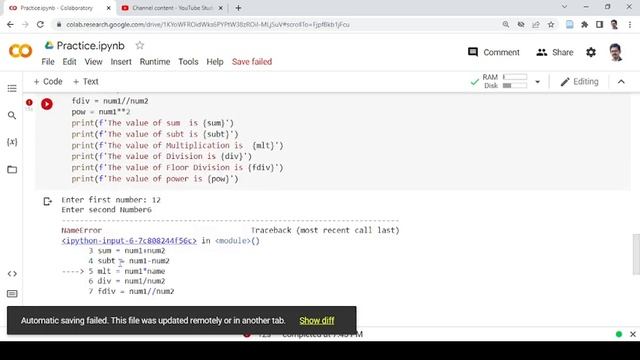Add a new Code cell
This screenshot has width=640, height=360.
click(x=48, y=82)
